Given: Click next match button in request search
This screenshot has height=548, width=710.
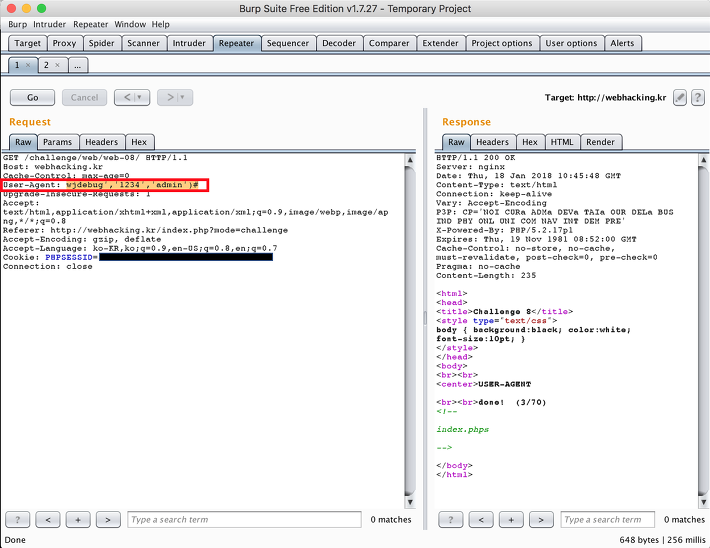Looking at the screenshot, I should pos(108,519).
